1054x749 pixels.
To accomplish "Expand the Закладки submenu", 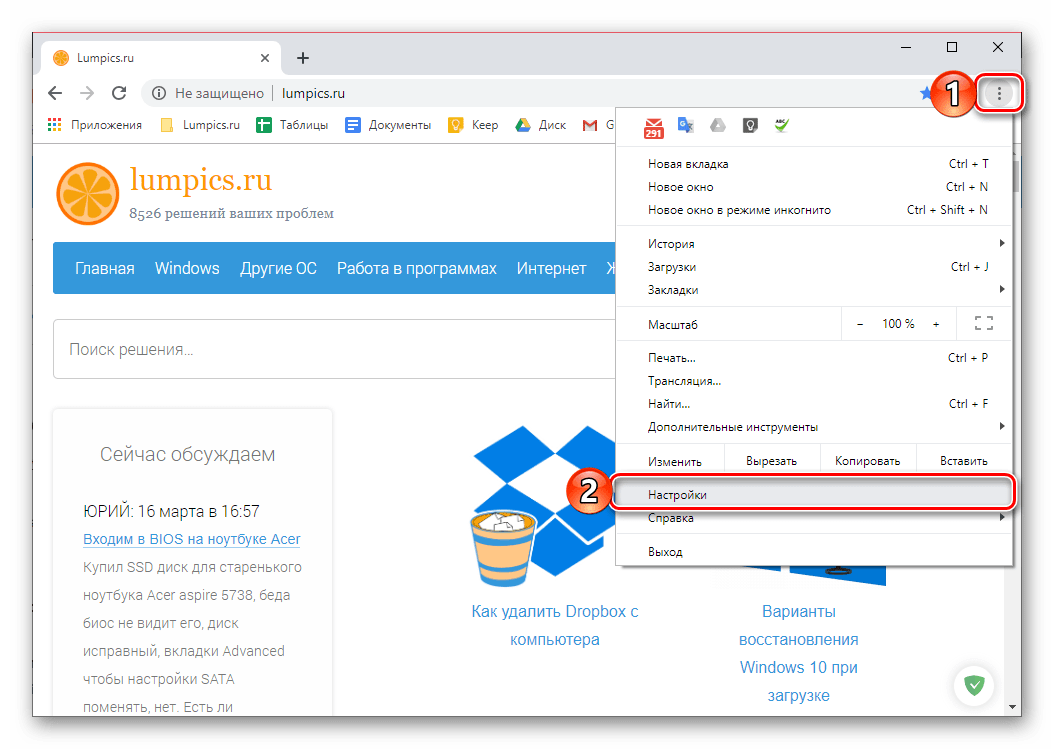I will [x=814, y=290].
